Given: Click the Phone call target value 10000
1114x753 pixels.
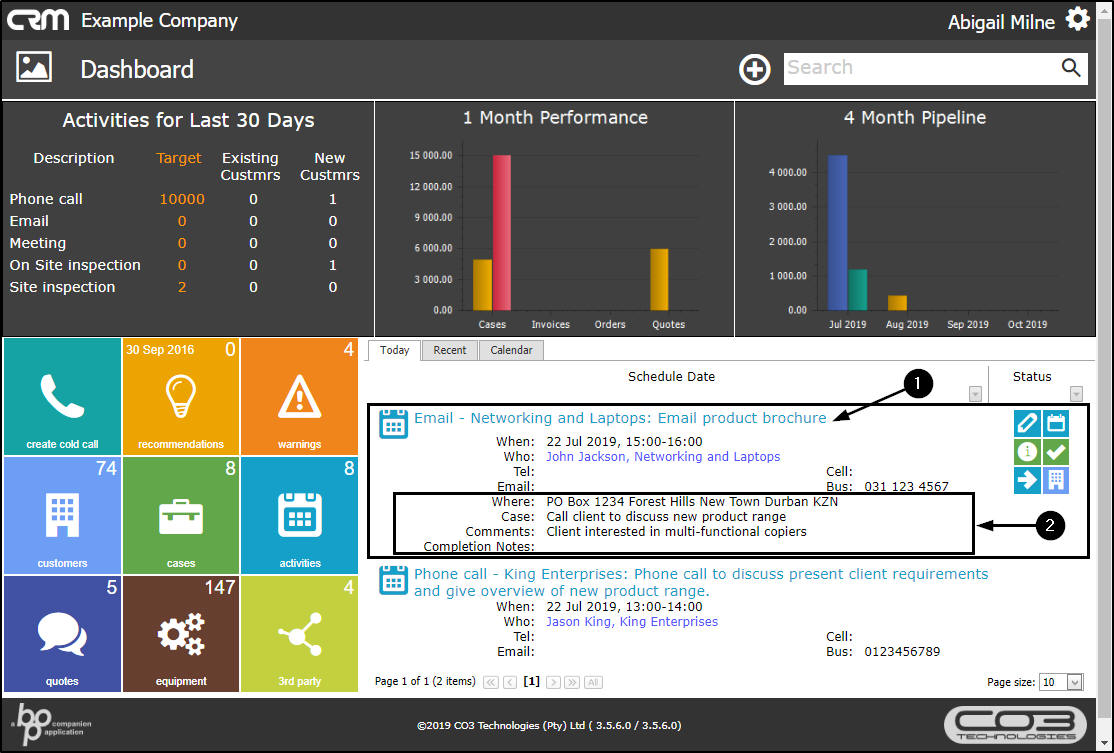Looking at the screenshot, I should (x=182, y=199).
